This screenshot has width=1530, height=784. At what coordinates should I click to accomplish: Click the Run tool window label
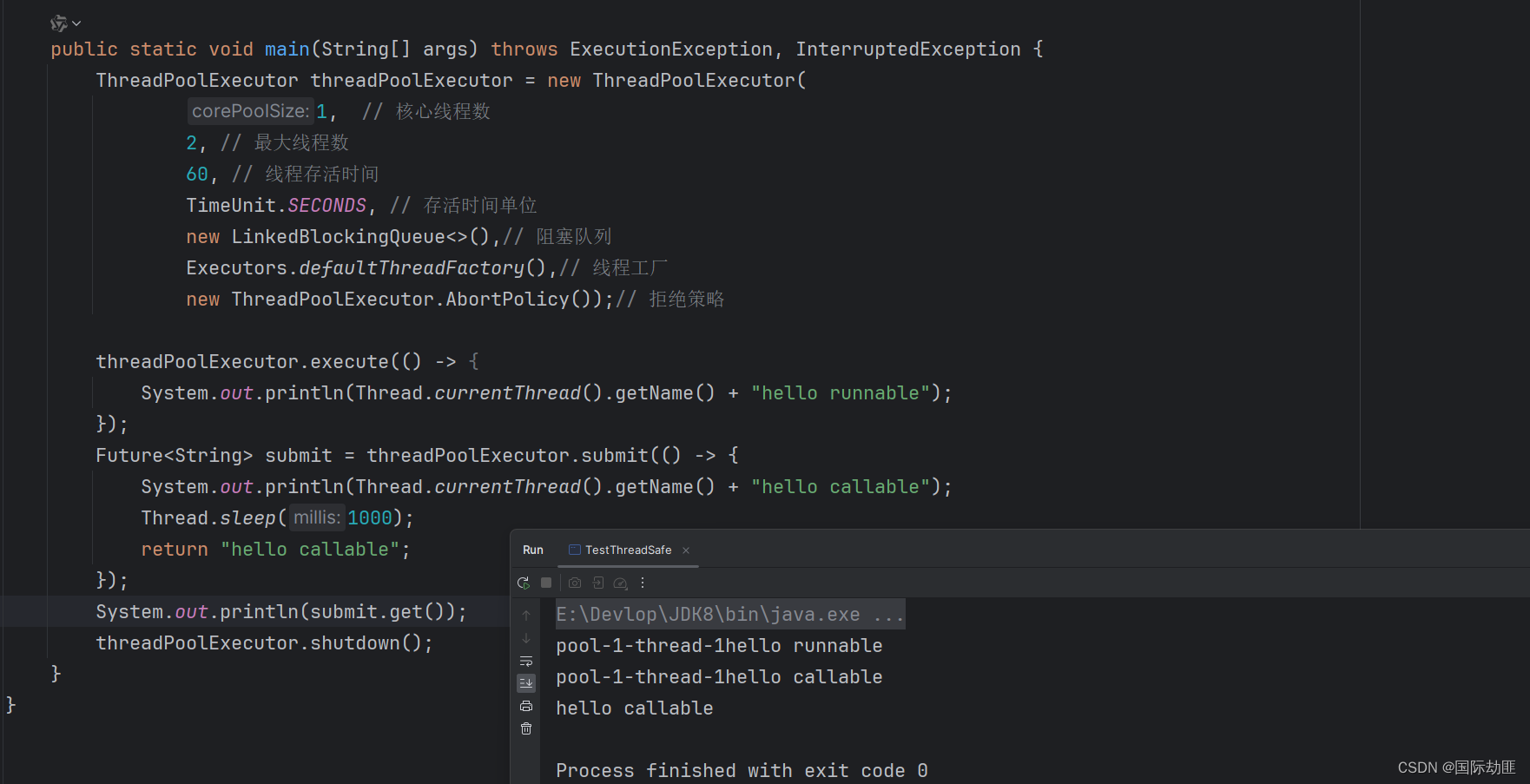coord(533,550)
